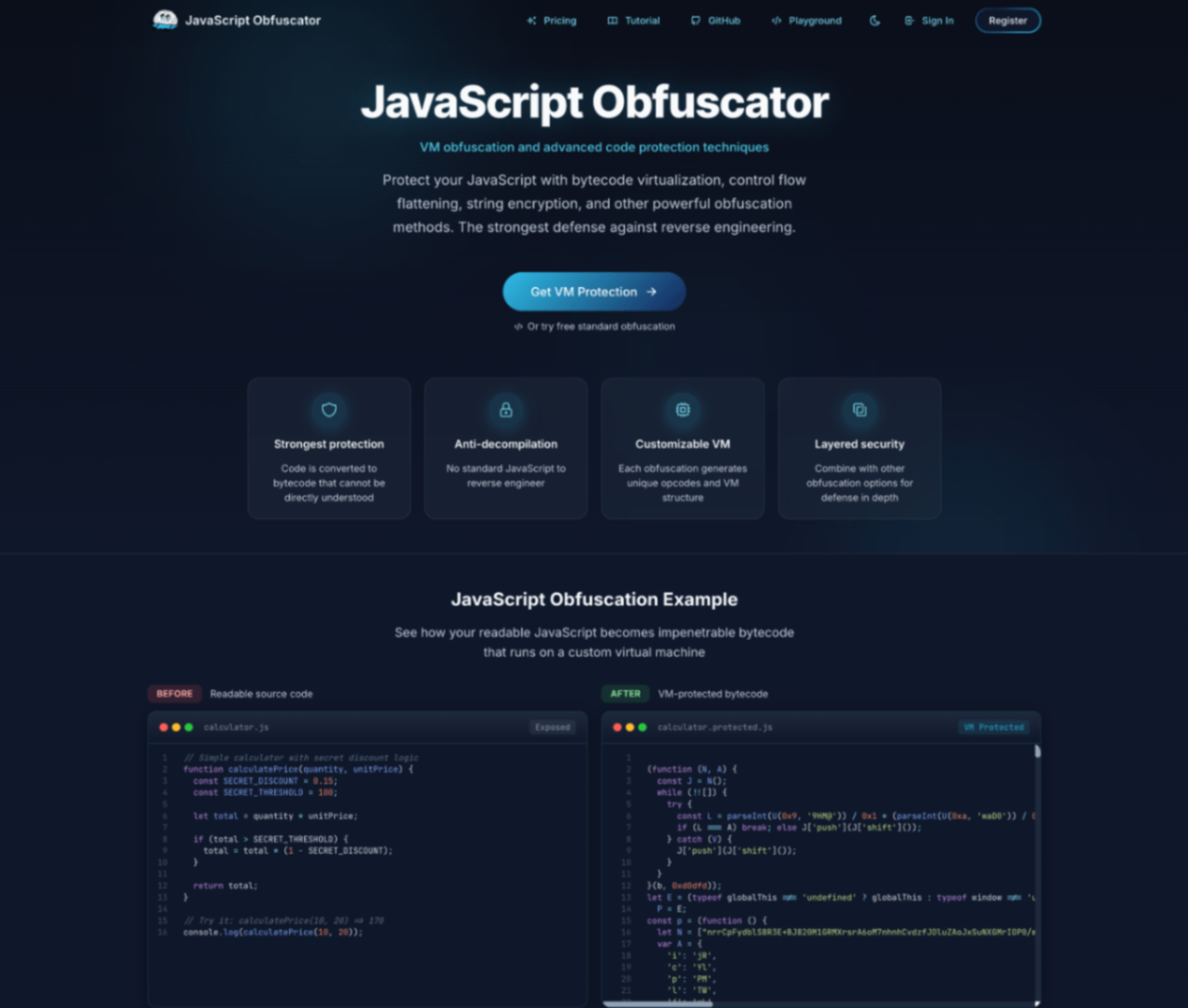Click green dot on calculator.protected.js window
This screenshot has height=1008, width=1188.
pos(643,727)
